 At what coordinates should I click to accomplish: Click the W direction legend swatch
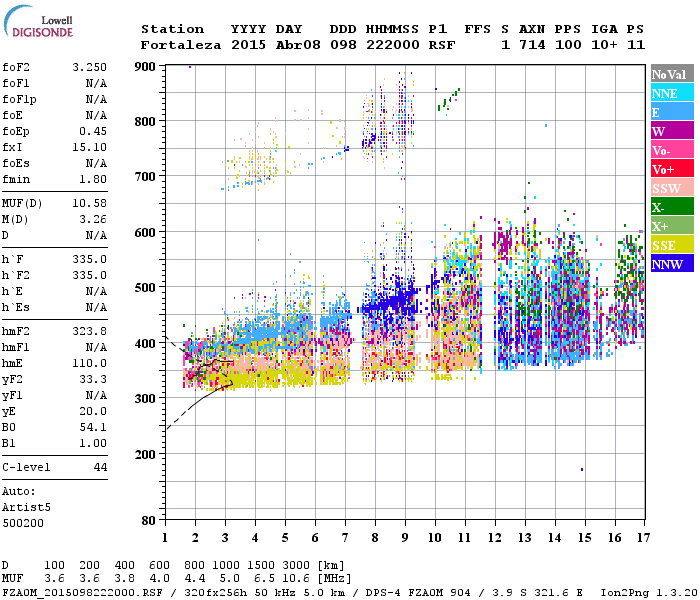click(672, 131)
